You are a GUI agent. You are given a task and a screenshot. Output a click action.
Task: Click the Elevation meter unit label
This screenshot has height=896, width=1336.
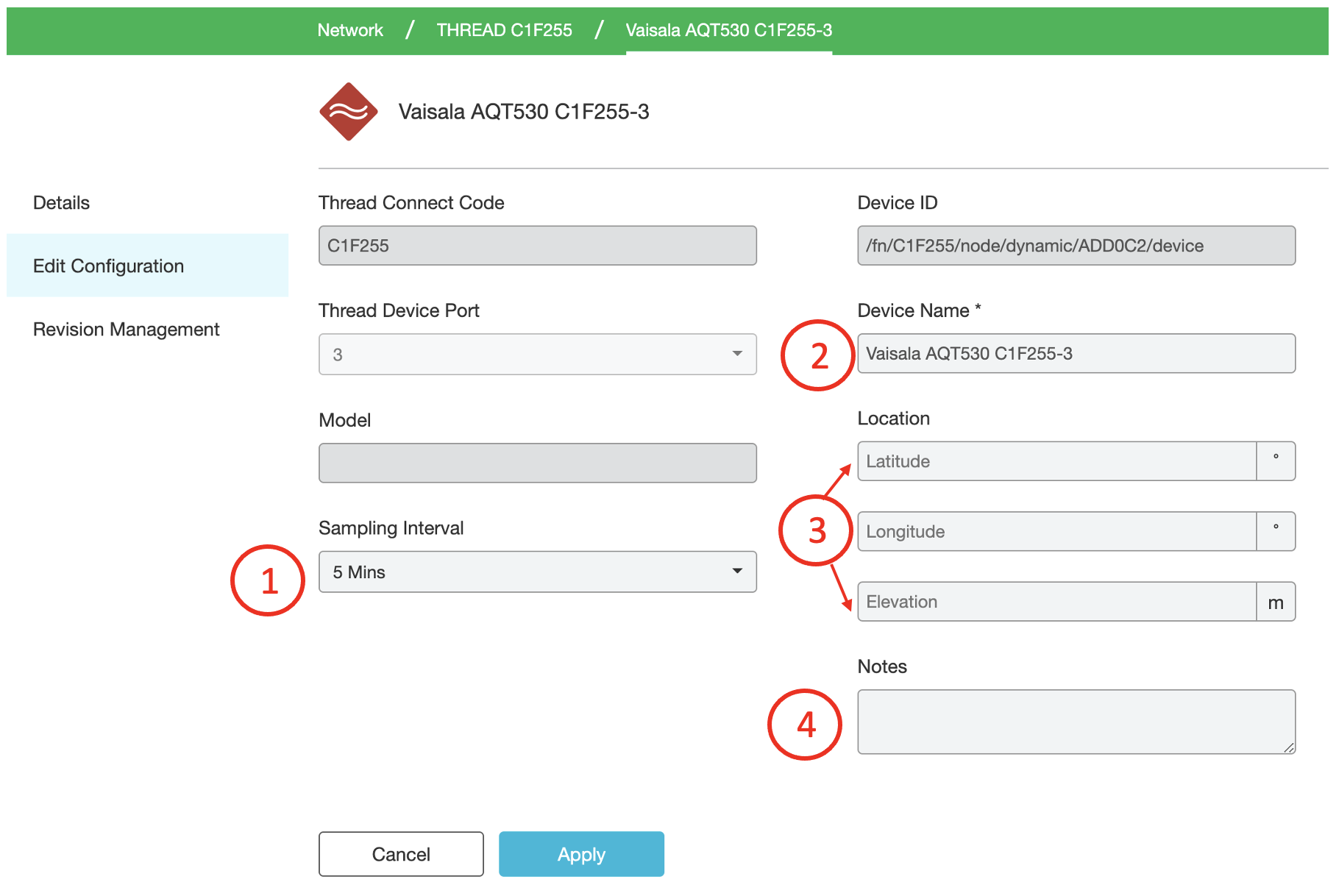click(x=1276, y=602)
